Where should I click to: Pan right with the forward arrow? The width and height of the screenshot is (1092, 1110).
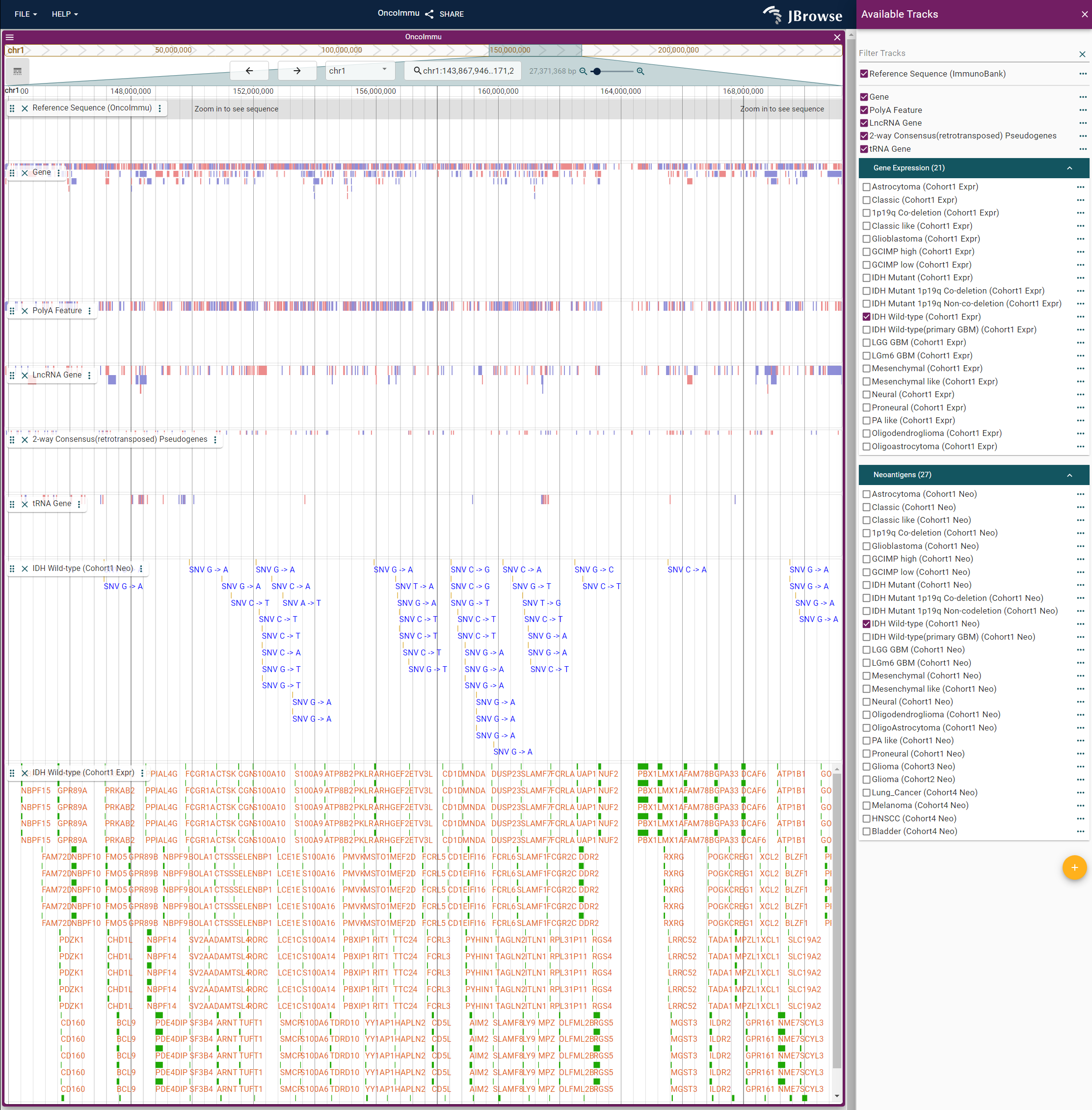point(296,71)
